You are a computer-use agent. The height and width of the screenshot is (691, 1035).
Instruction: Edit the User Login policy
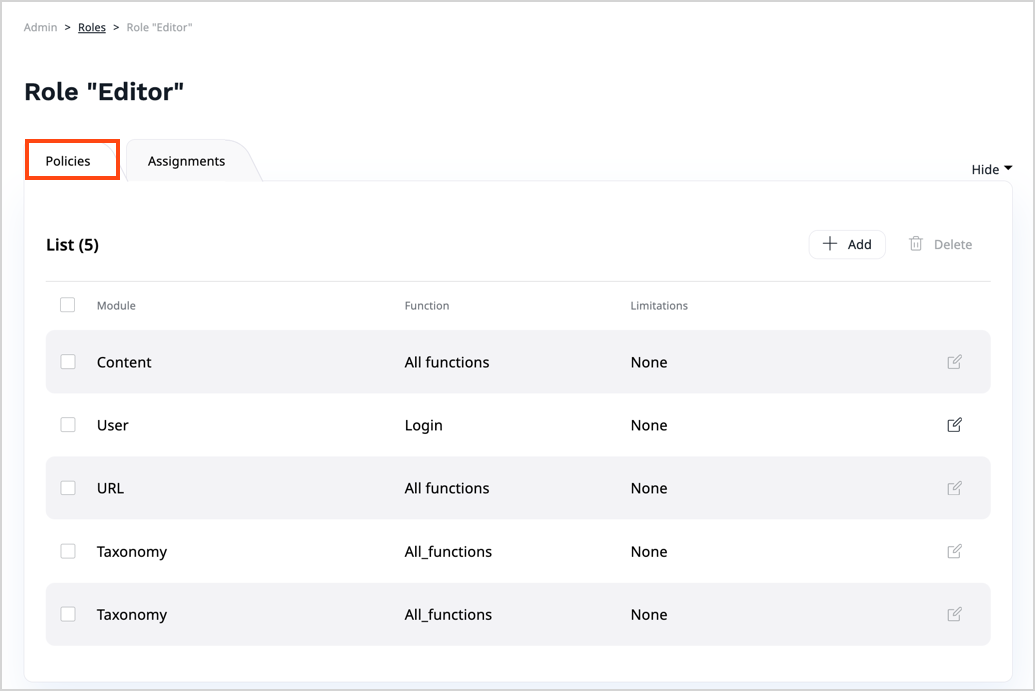954,425
